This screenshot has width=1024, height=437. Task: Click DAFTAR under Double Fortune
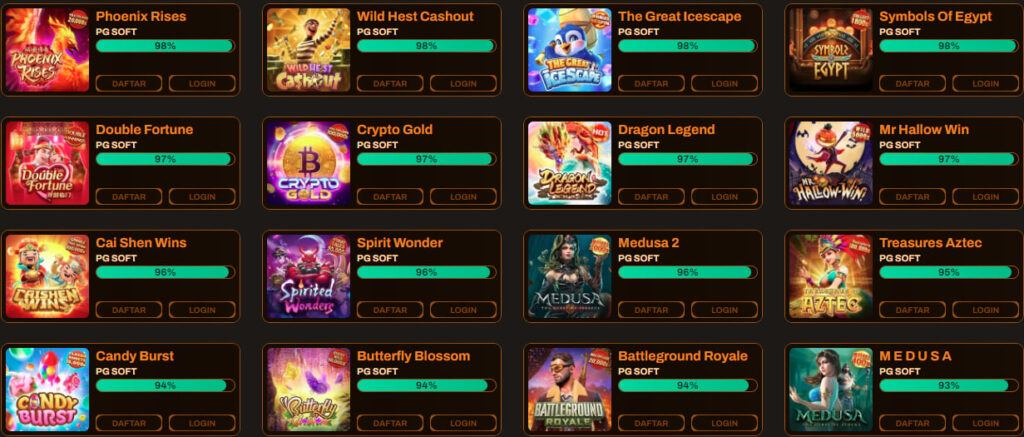(x=129, y=197)
